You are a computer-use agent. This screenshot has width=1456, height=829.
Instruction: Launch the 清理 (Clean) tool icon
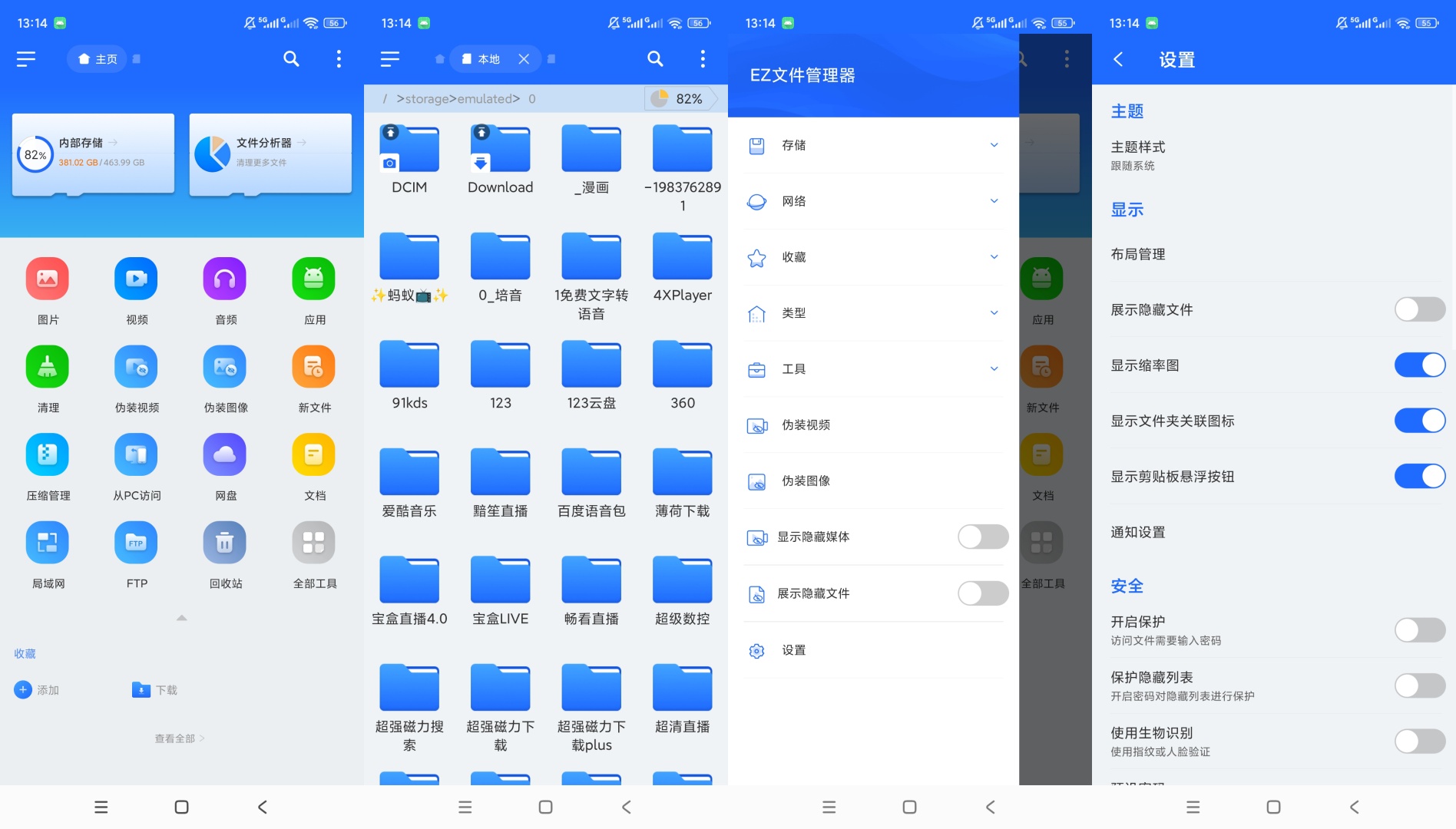(x=48, y=366)
